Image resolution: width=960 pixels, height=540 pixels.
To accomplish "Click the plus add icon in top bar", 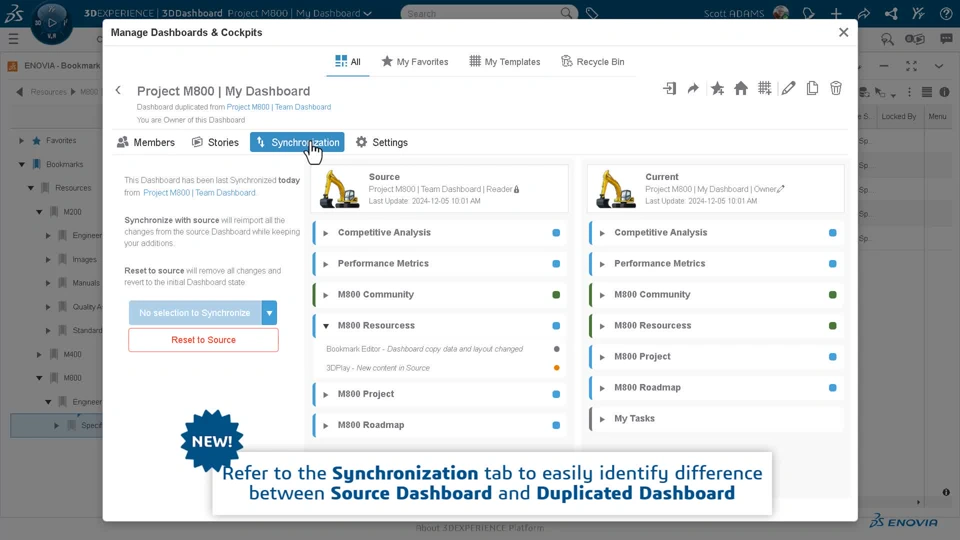I will (x=836, y=13).
